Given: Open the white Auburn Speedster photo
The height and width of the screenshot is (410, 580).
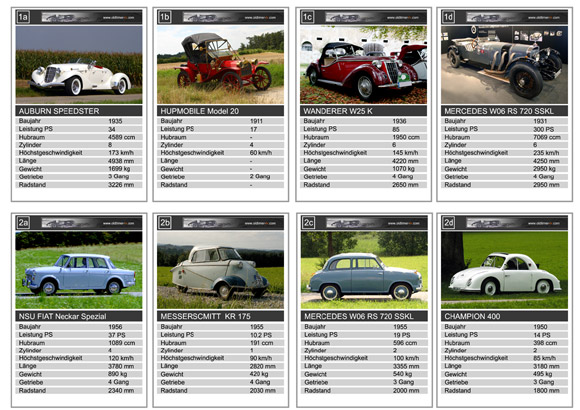Looking at the screenshot, I should (x=79, y=64).
